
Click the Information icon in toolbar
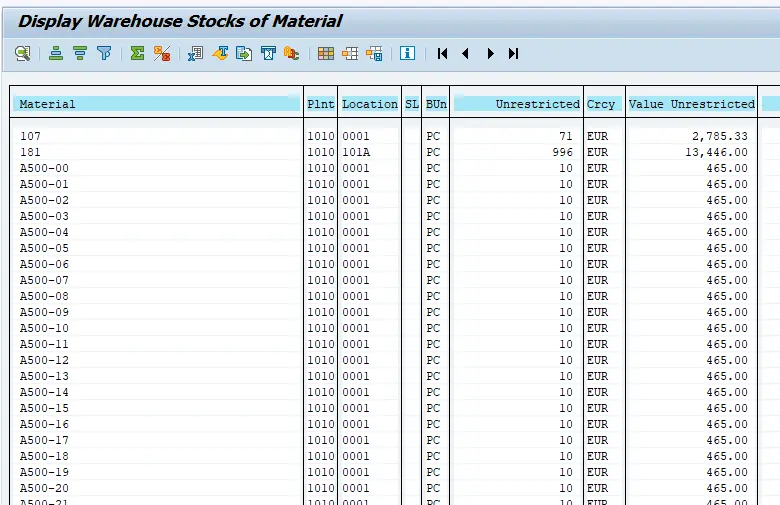coord(407,54)
